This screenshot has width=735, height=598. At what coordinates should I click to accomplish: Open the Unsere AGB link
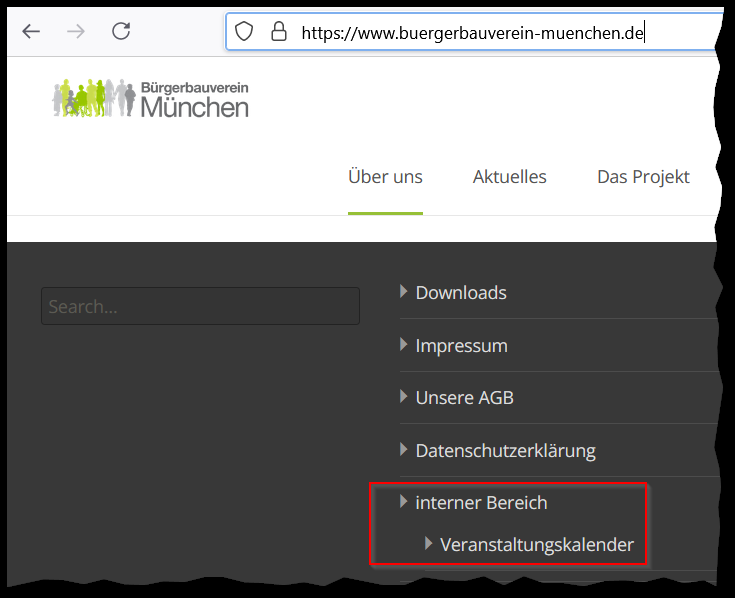click(465, 397)
